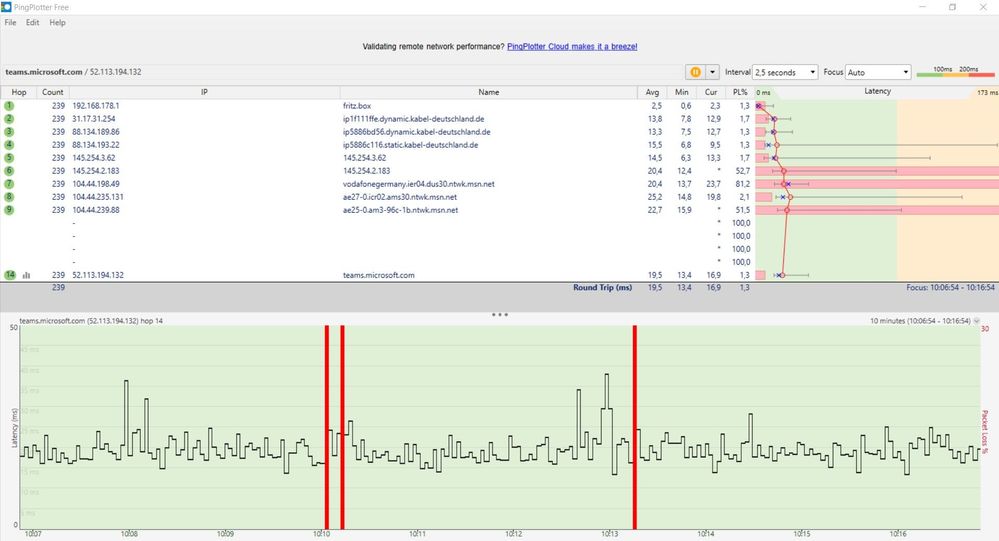Sort by the PL% column header
The image size is (999, 541).
[740, 92]
